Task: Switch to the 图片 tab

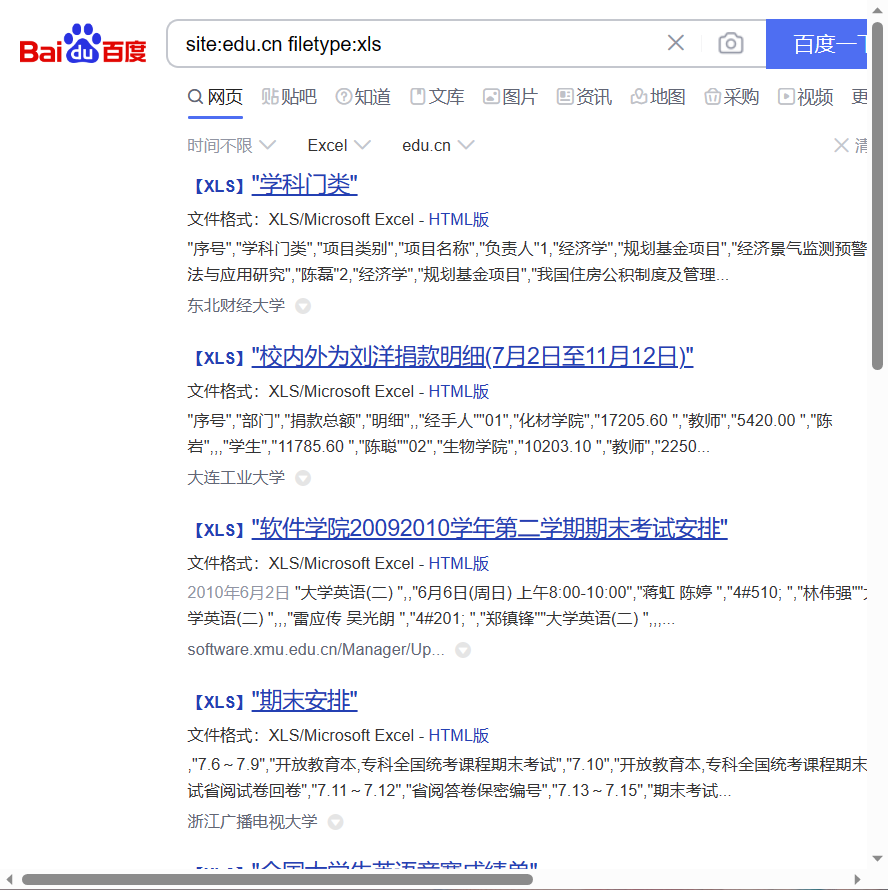Action: pyautogui.click(x=510, y=97)
